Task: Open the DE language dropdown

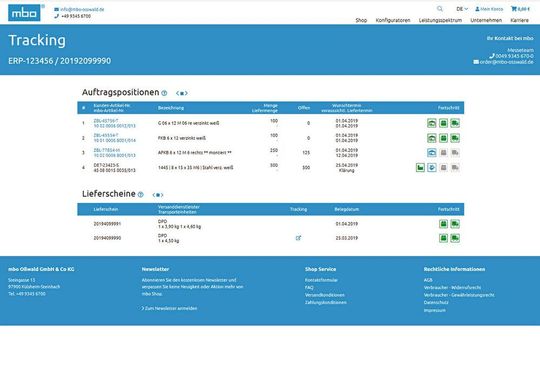Action: pyautogui.click(x=462, y=9)
